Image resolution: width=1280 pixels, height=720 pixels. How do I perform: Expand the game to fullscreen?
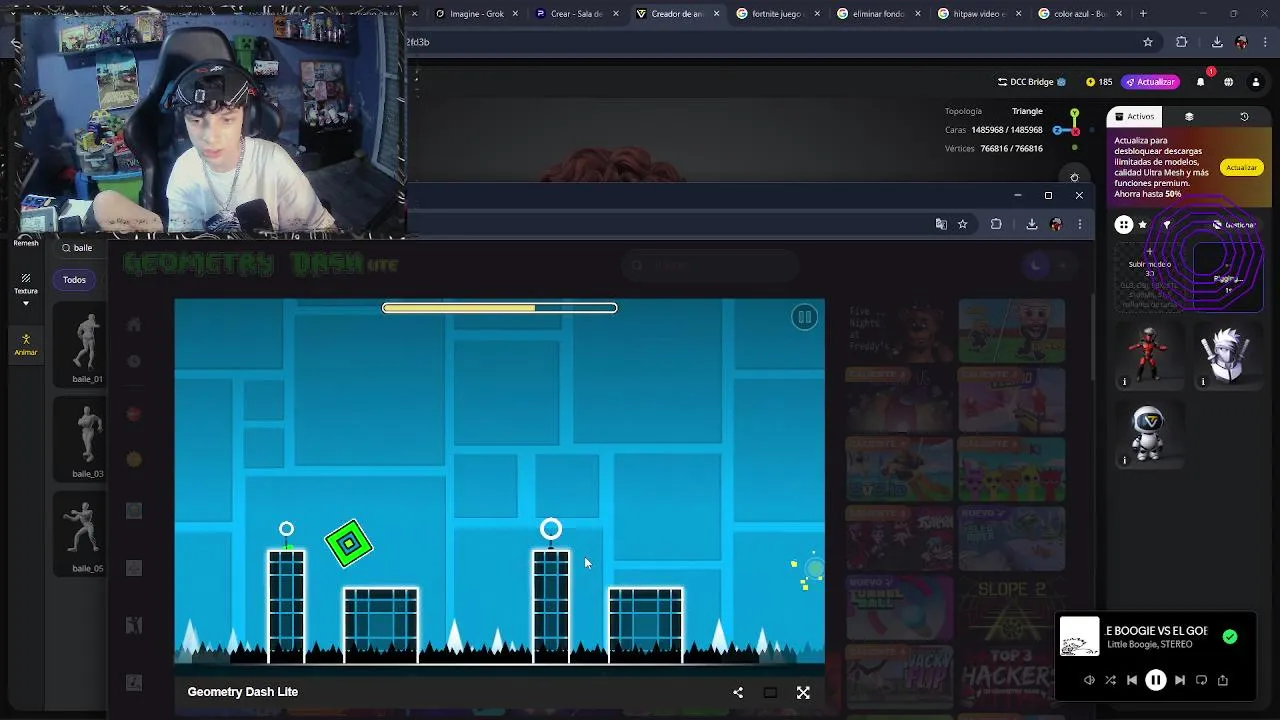[x=803, y=692]
